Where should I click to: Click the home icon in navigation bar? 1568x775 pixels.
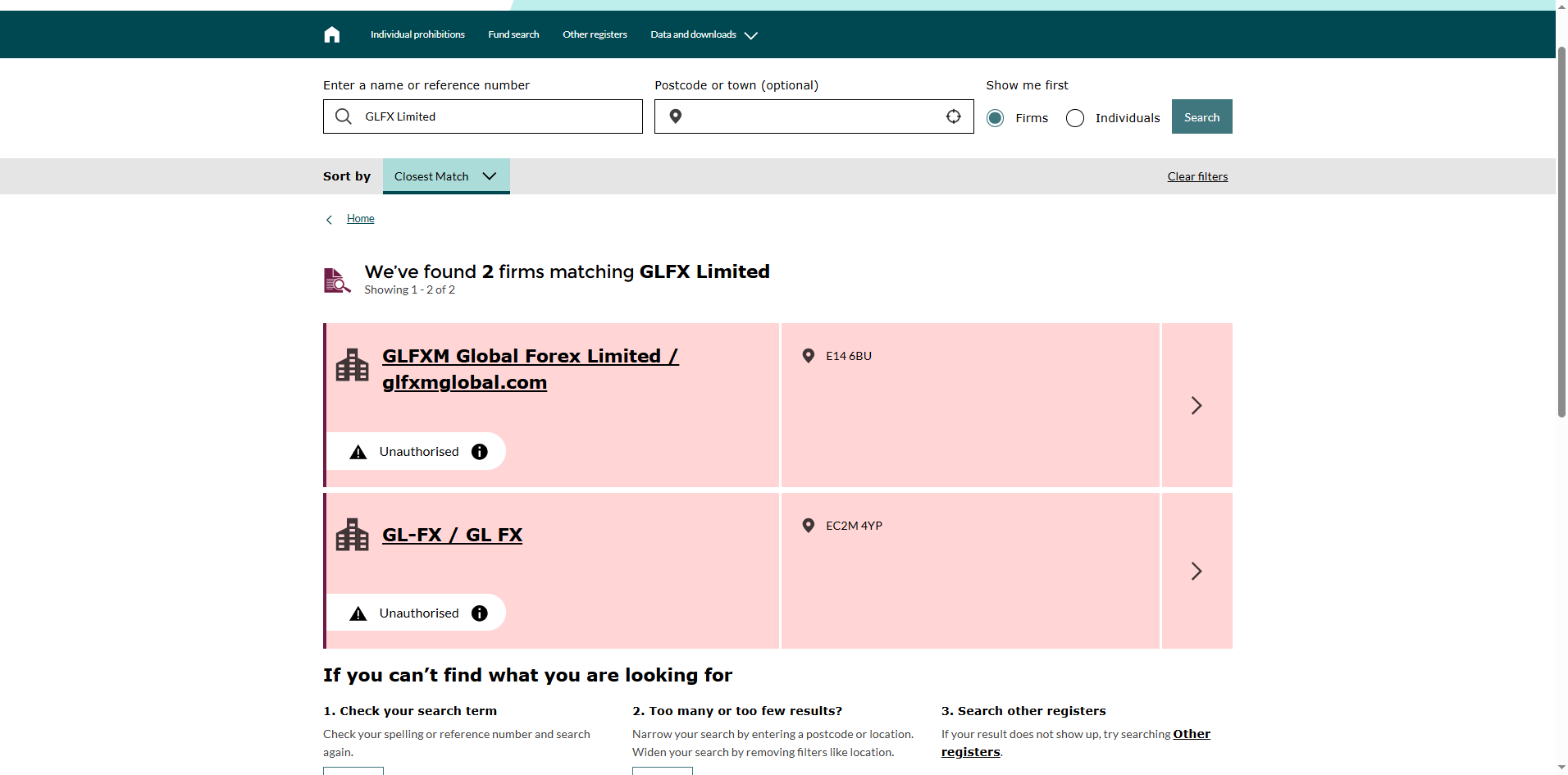pyautogui.click(x=331, y=34)
